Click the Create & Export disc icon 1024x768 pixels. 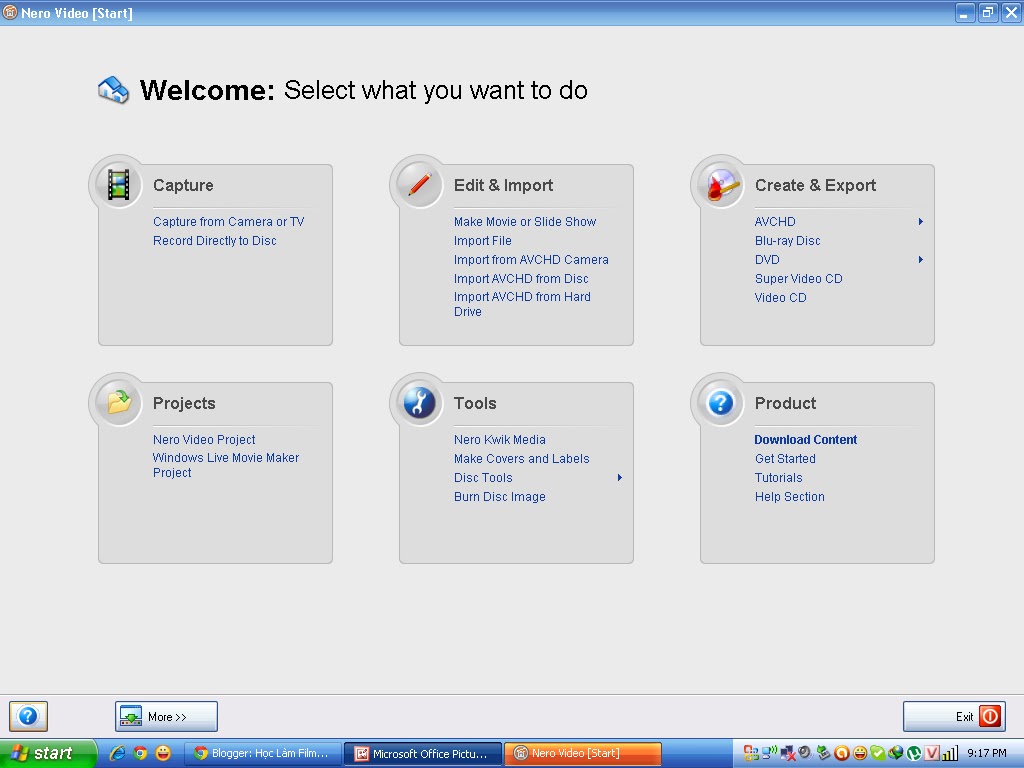[x=721, y=185]
